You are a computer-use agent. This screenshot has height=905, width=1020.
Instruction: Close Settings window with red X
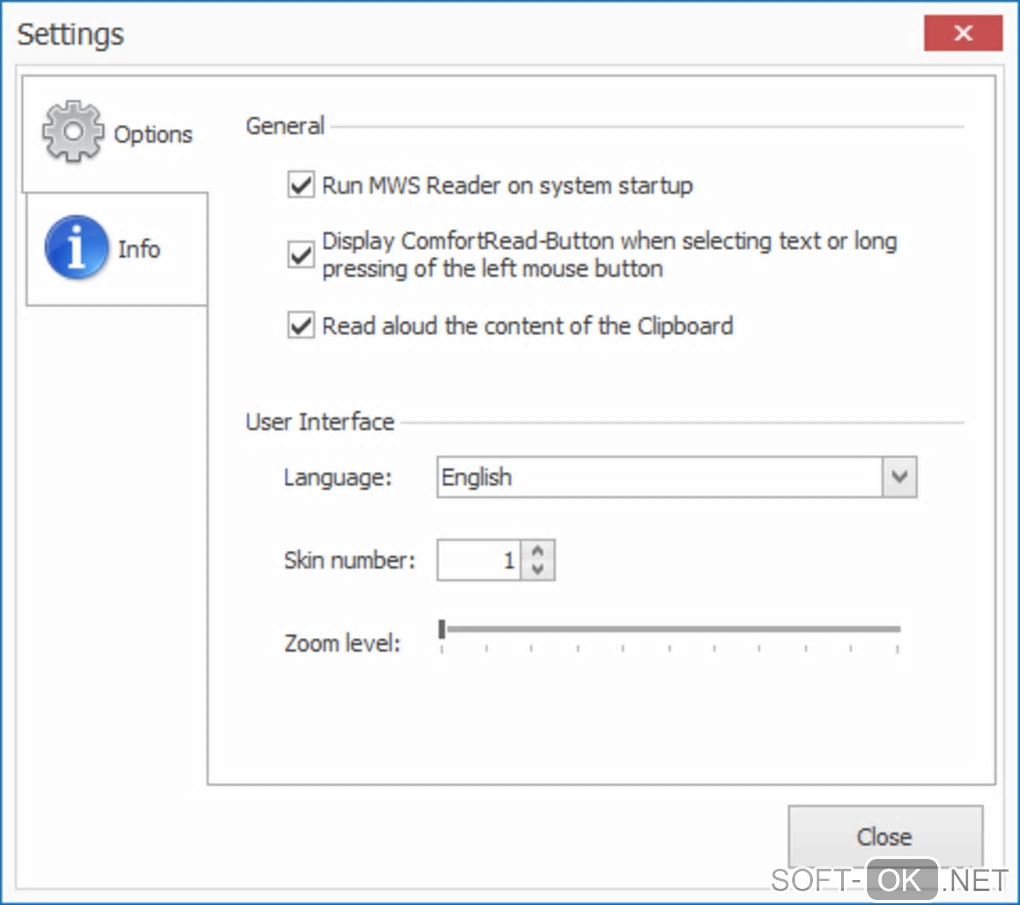pyautogui.click(x=963, y=34)
